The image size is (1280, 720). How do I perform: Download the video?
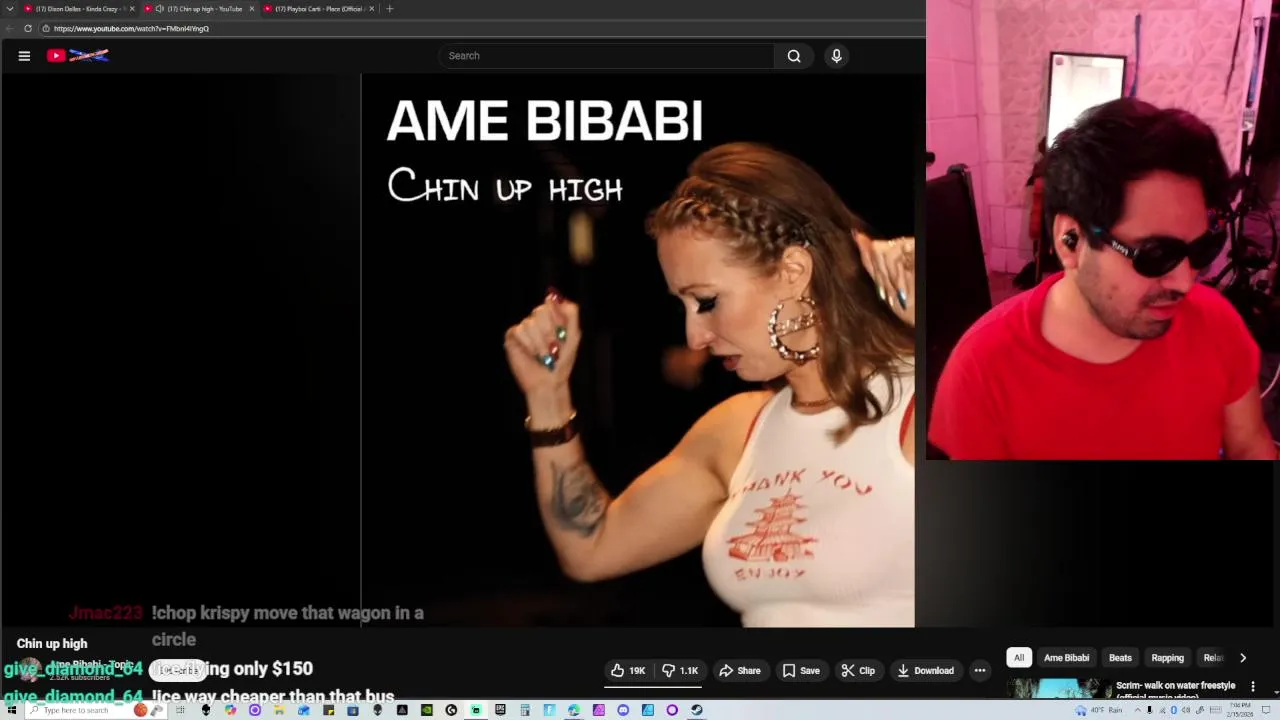[925, 671]
